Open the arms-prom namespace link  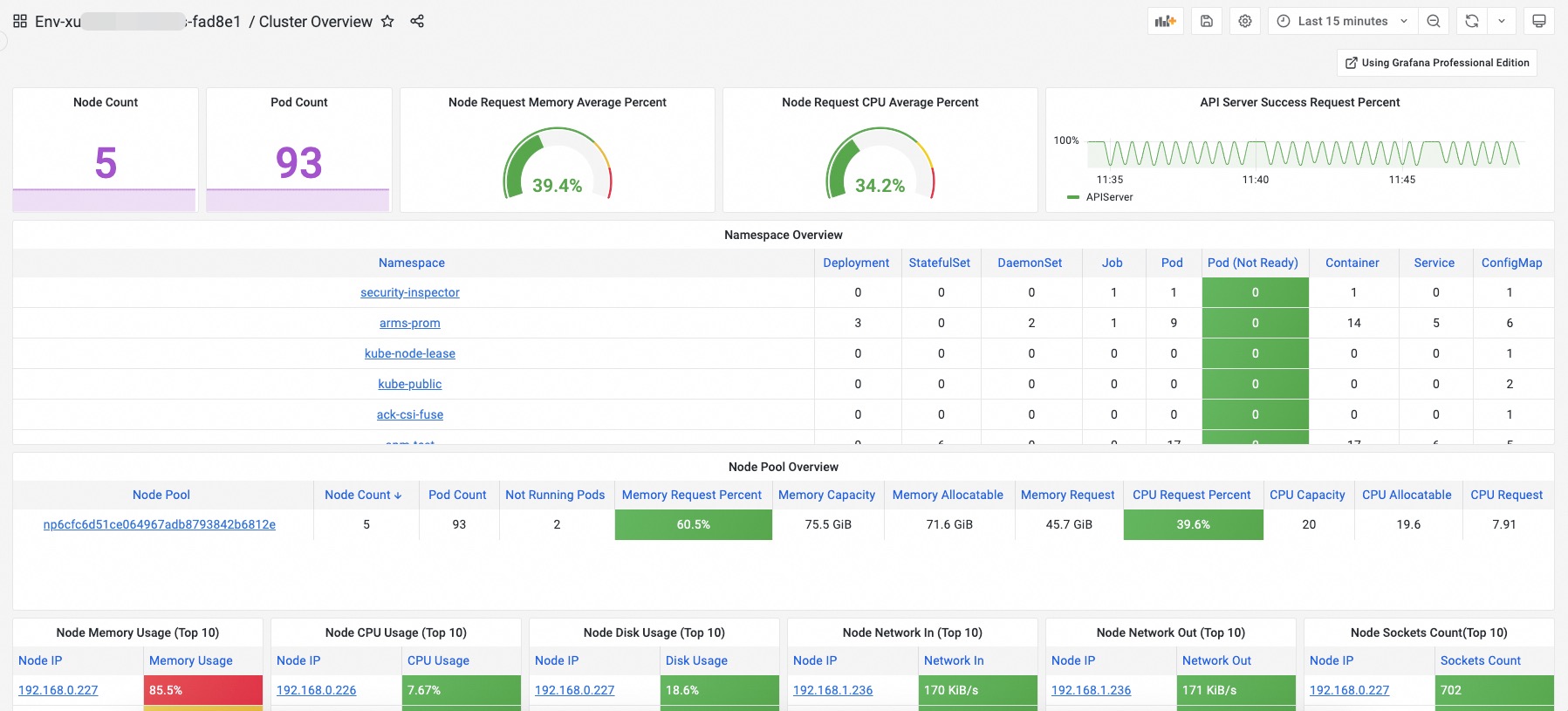(x=409, y=323)
